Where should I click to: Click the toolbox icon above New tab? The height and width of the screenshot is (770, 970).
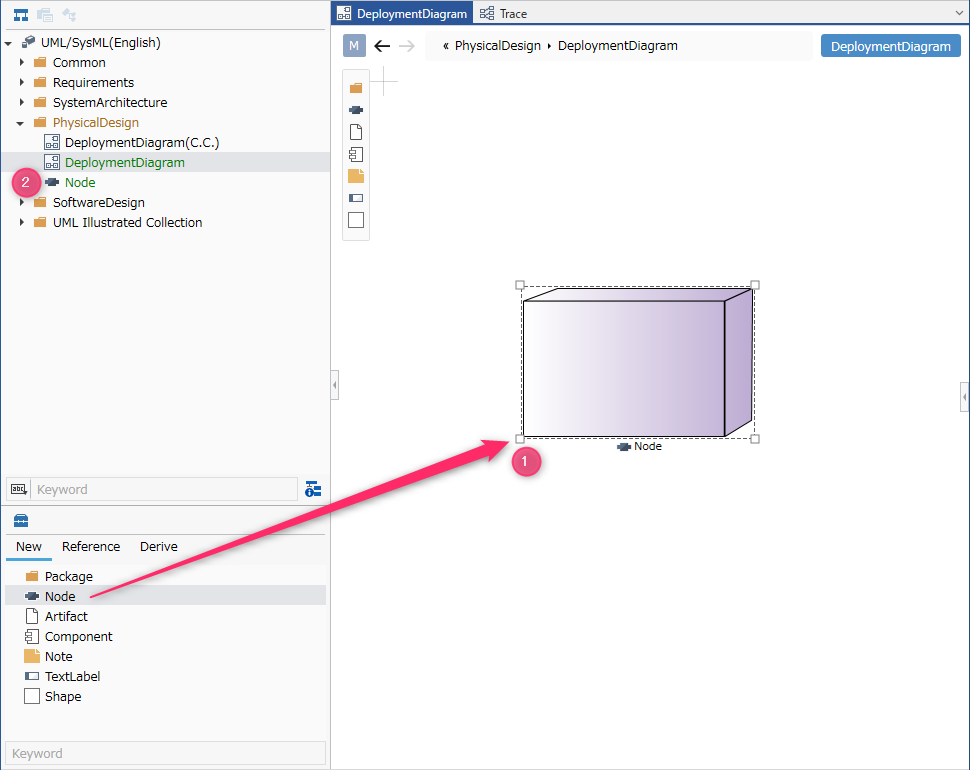coord(21,520)
